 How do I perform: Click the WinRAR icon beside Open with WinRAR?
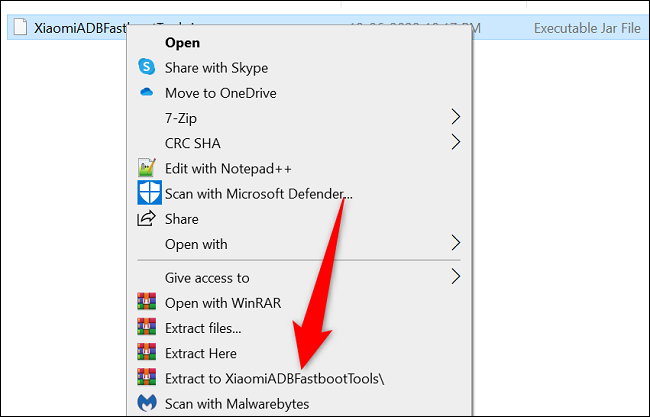pos(147,303)
